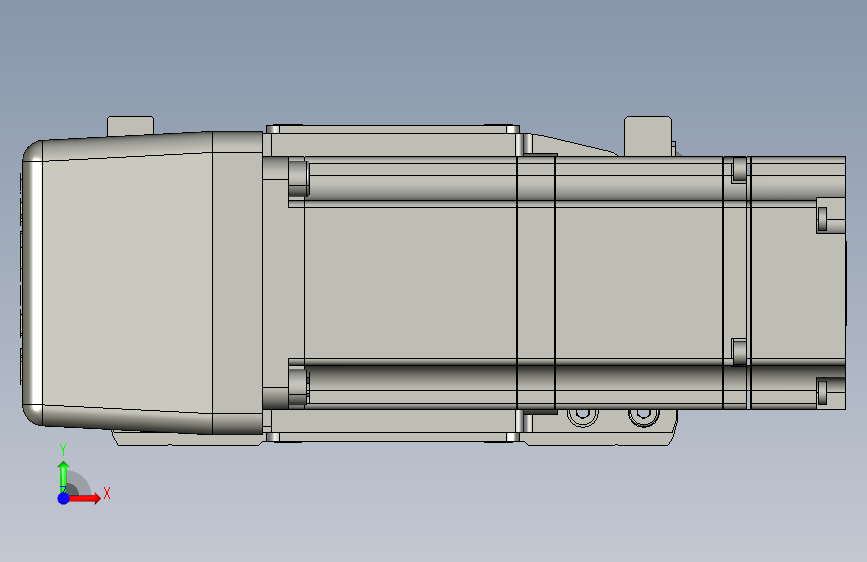Click the green "Y" triad label
This screenshot has width=867, height=562.
63,450
